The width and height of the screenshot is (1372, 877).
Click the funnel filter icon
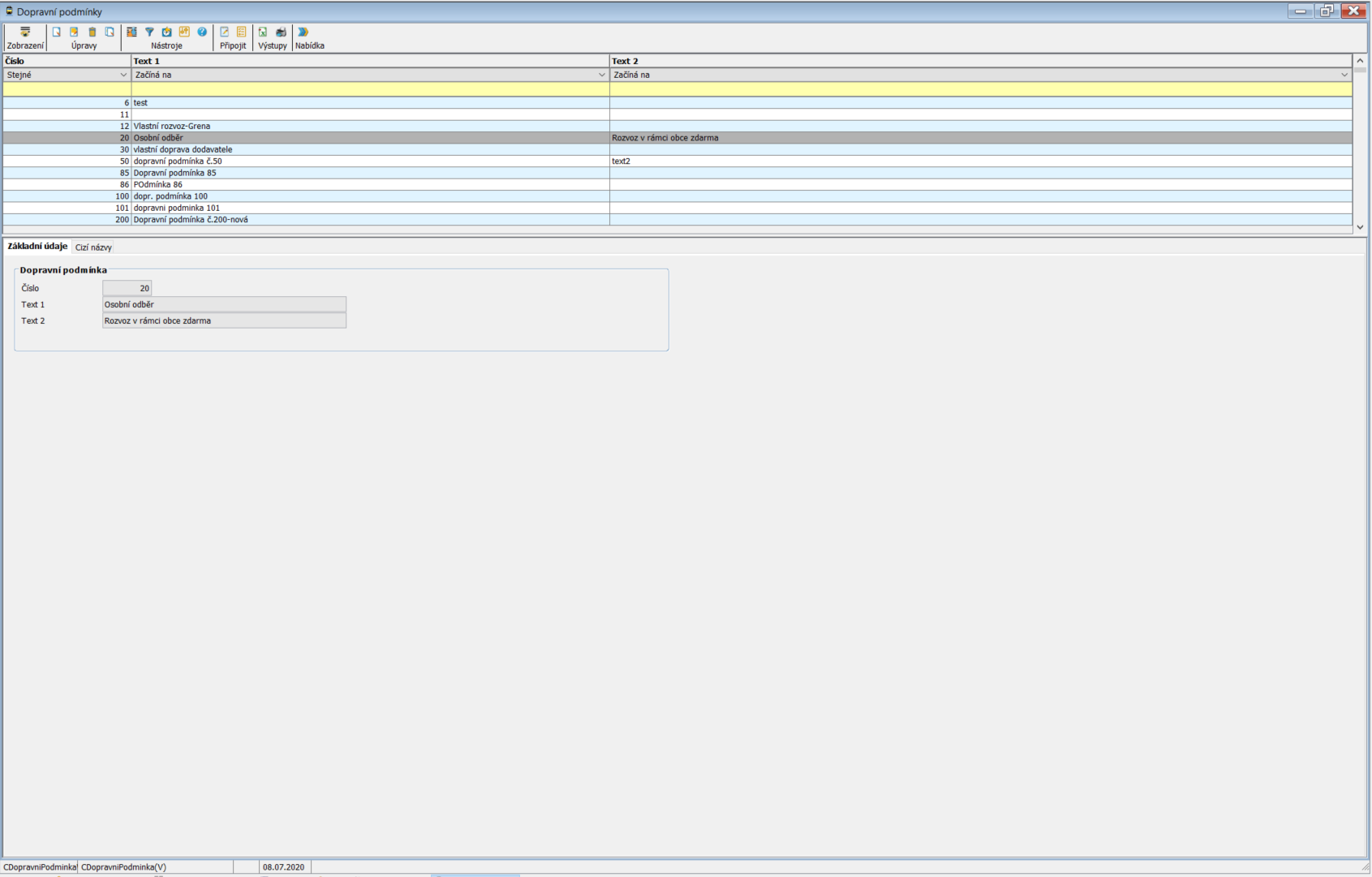coord(149,32)
